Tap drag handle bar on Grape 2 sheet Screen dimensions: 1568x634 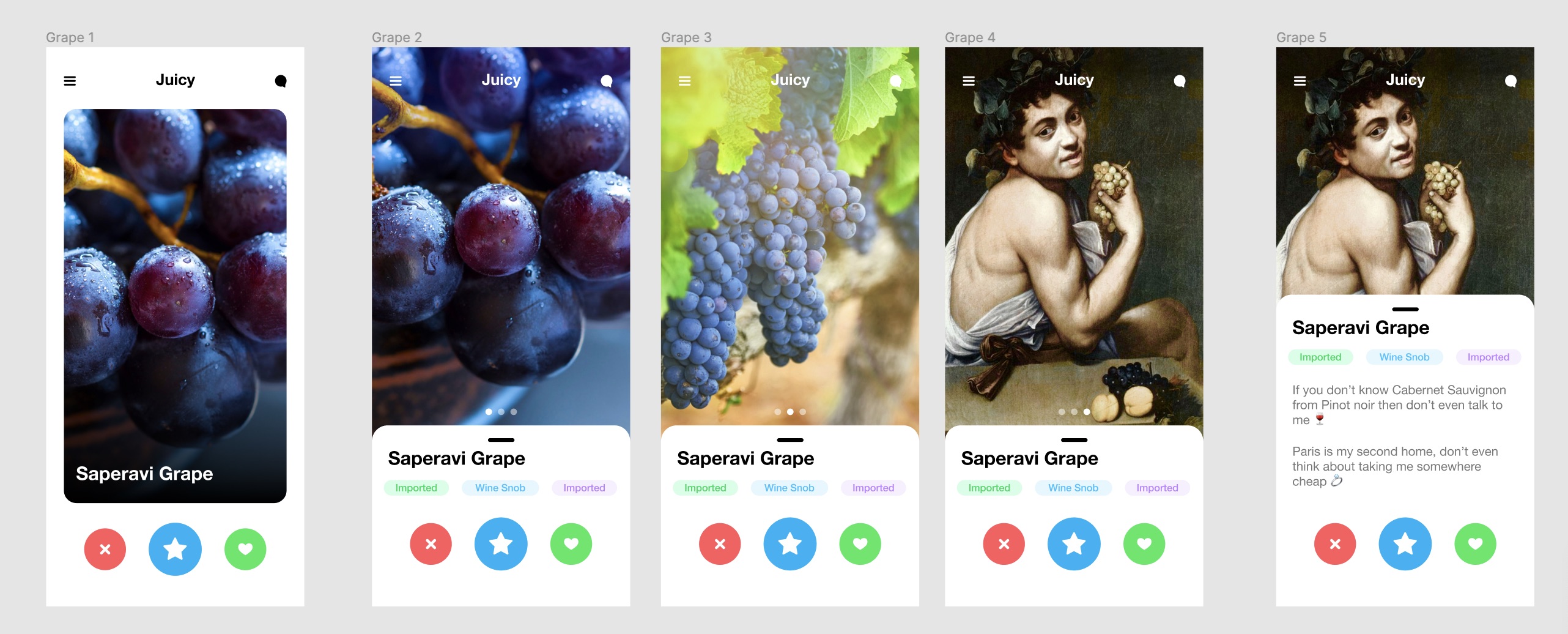click(501, 440)
